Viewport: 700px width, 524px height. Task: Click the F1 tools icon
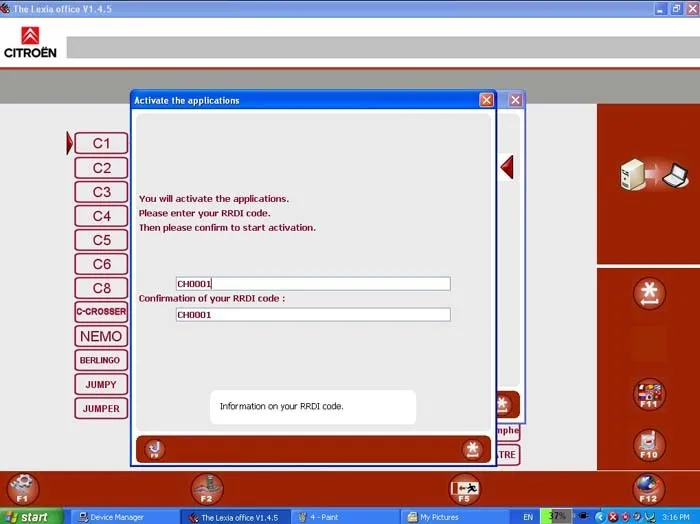coord(22,489)
